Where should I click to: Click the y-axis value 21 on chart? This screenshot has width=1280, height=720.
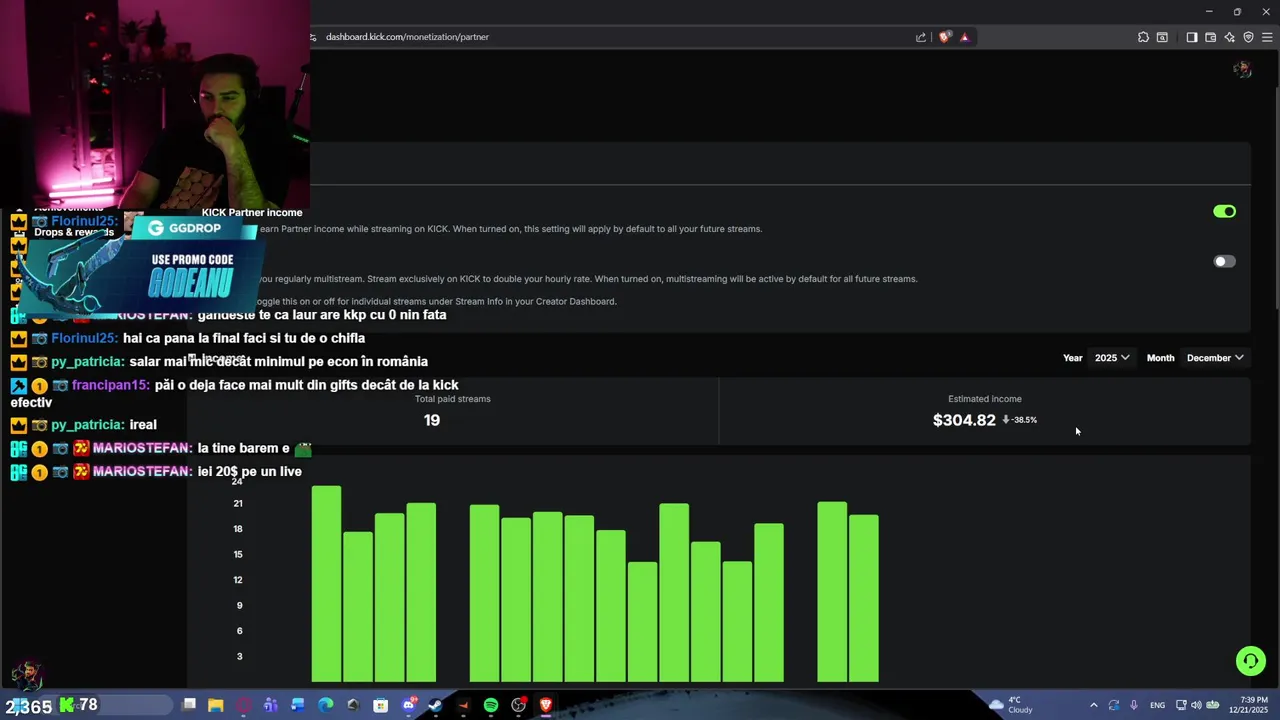click(x=238, y=504)
